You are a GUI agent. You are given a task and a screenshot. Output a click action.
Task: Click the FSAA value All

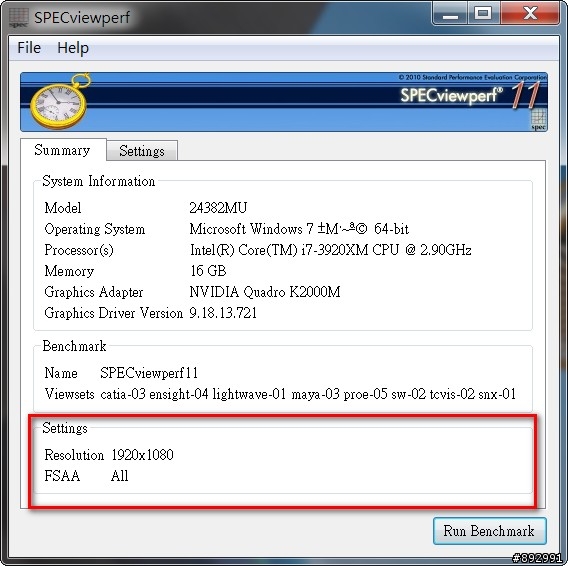tap(120, 476)
